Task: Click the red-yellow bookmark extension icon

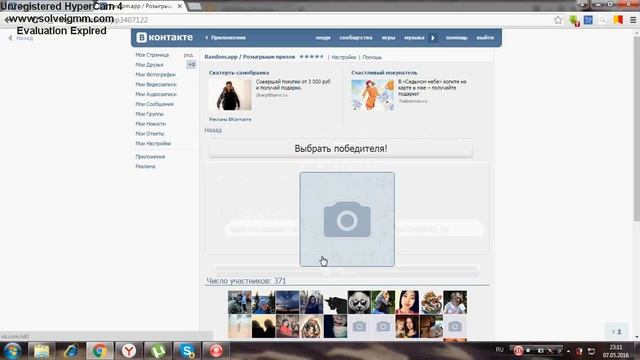Action: pos(618,20)
